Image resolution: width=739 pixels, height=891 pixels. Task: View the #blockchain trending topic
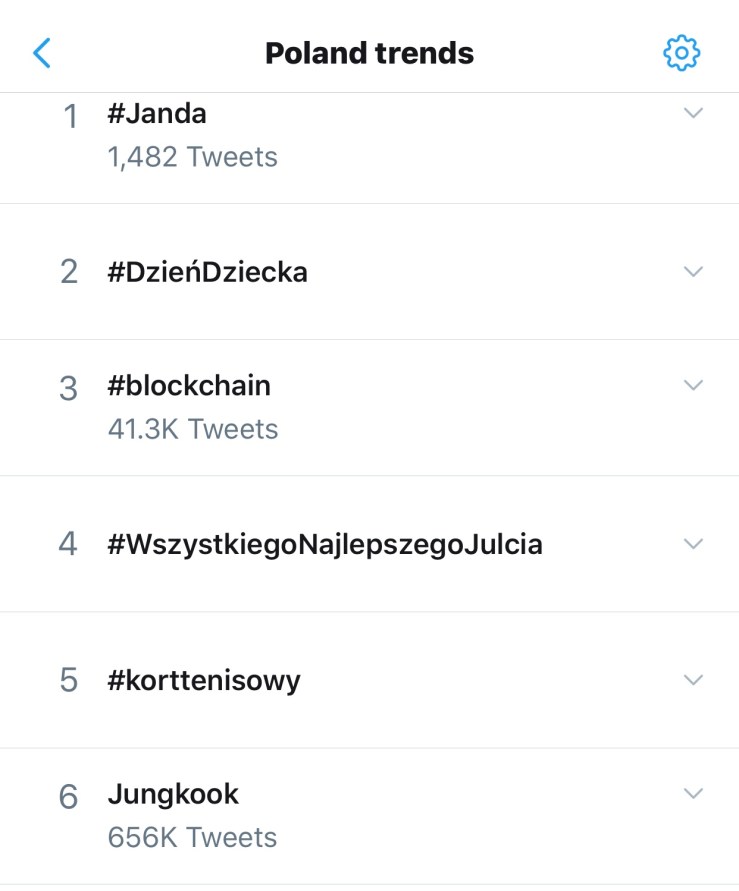189,386
